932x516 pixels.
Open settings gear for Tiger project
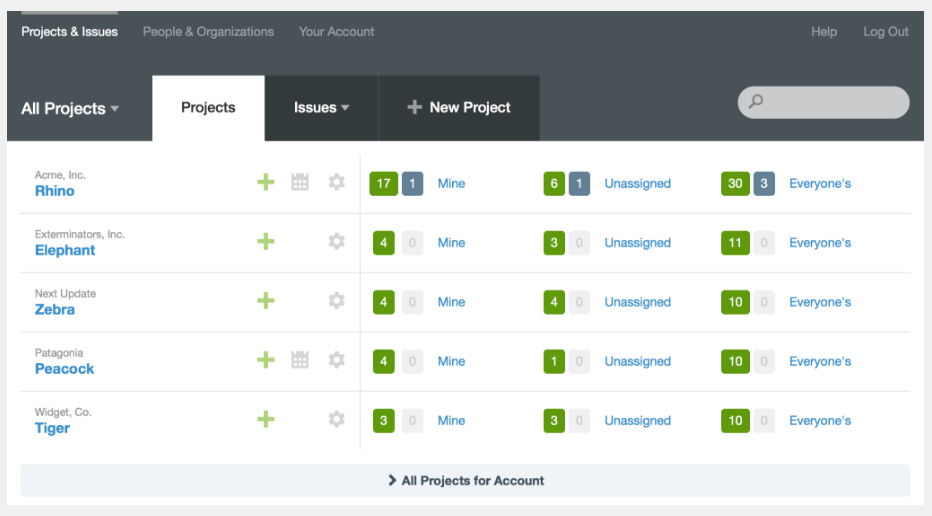point(337,419)
